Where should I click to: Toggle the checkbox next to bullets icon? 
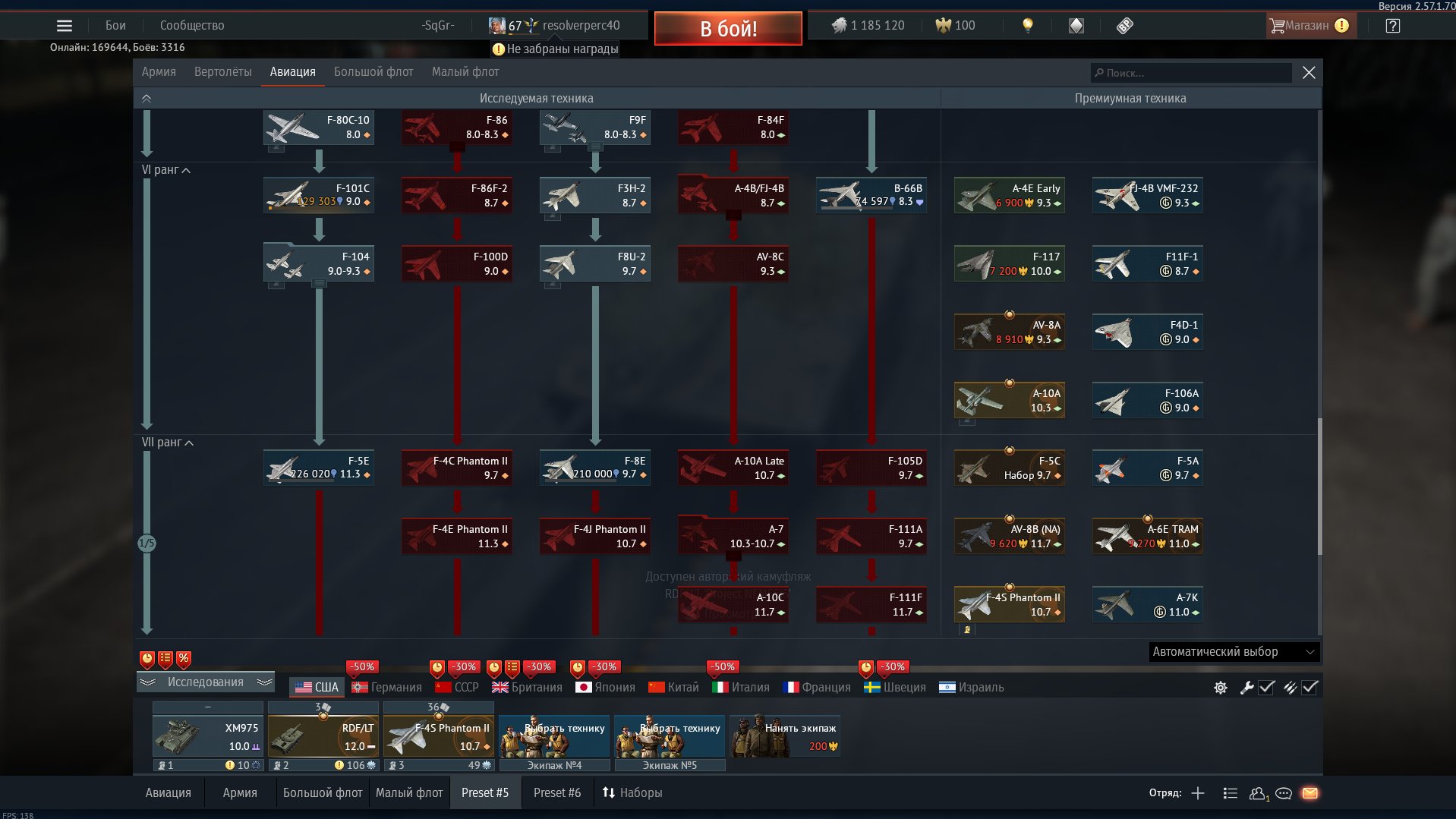1310,688
